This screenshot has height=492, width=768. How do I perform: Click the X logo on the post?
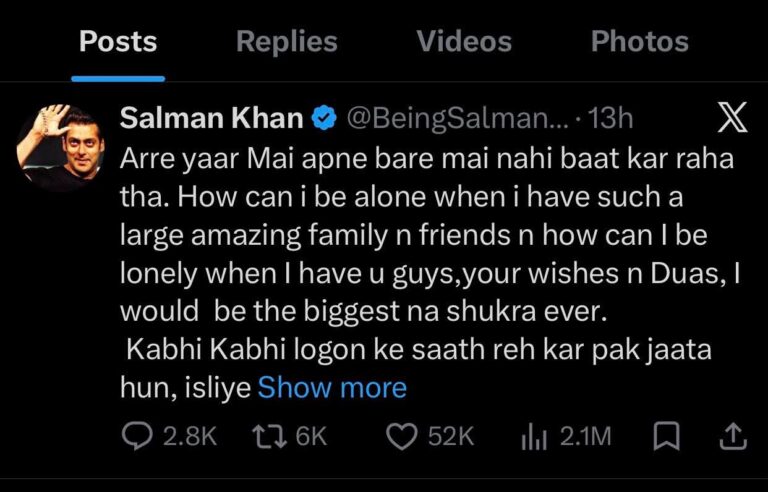click(x=733, y=118)
